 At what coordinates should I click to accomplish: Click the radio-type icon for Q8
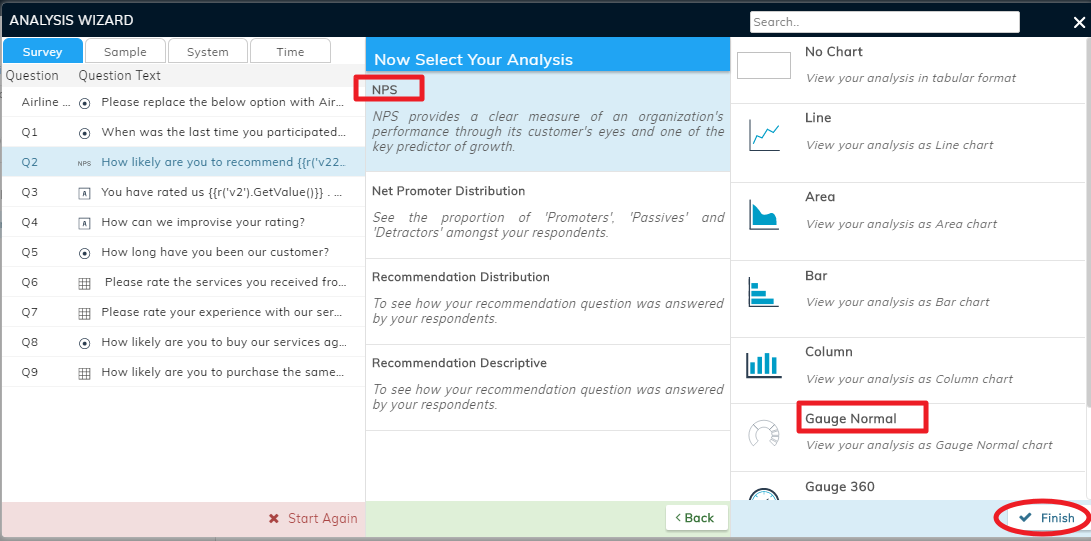[x=84, y=343]
